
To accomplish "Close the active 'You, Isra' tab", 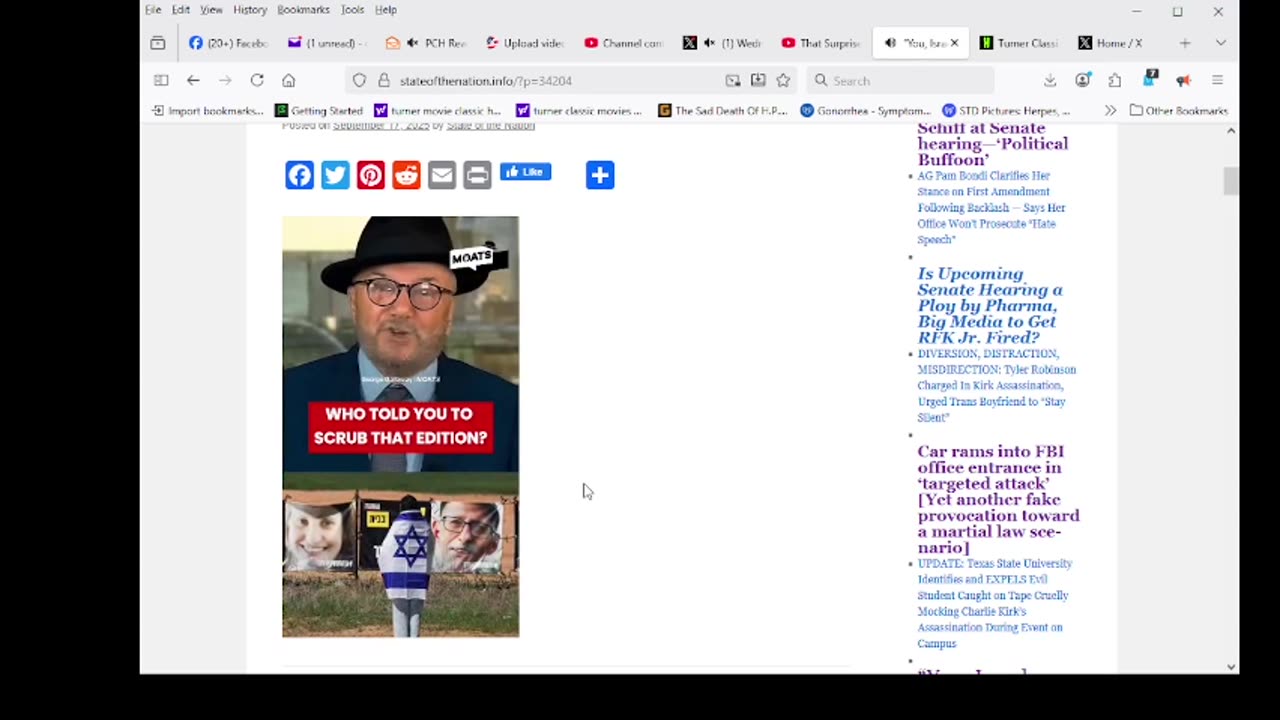I will pyautogui.click(x=954, y=43).
